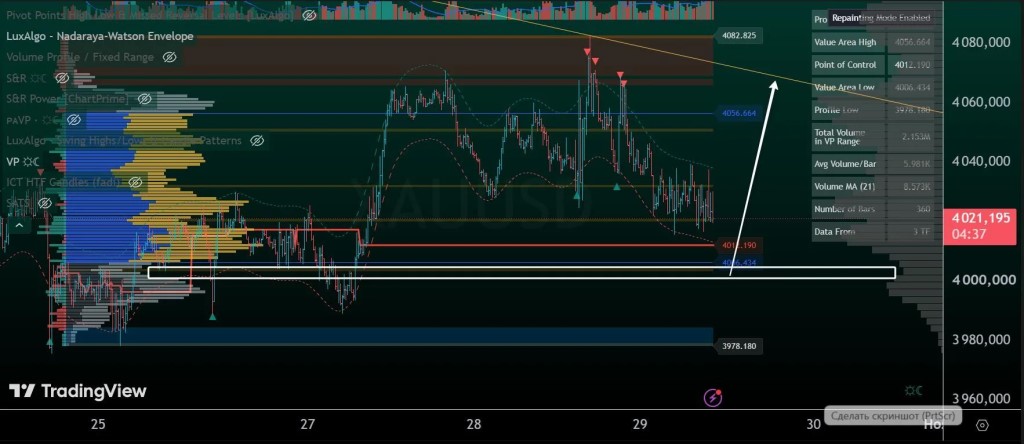1024x444 pixels.
Task: Click the Avg Volume/Bar table cell
Action: (x=848, y=164)
